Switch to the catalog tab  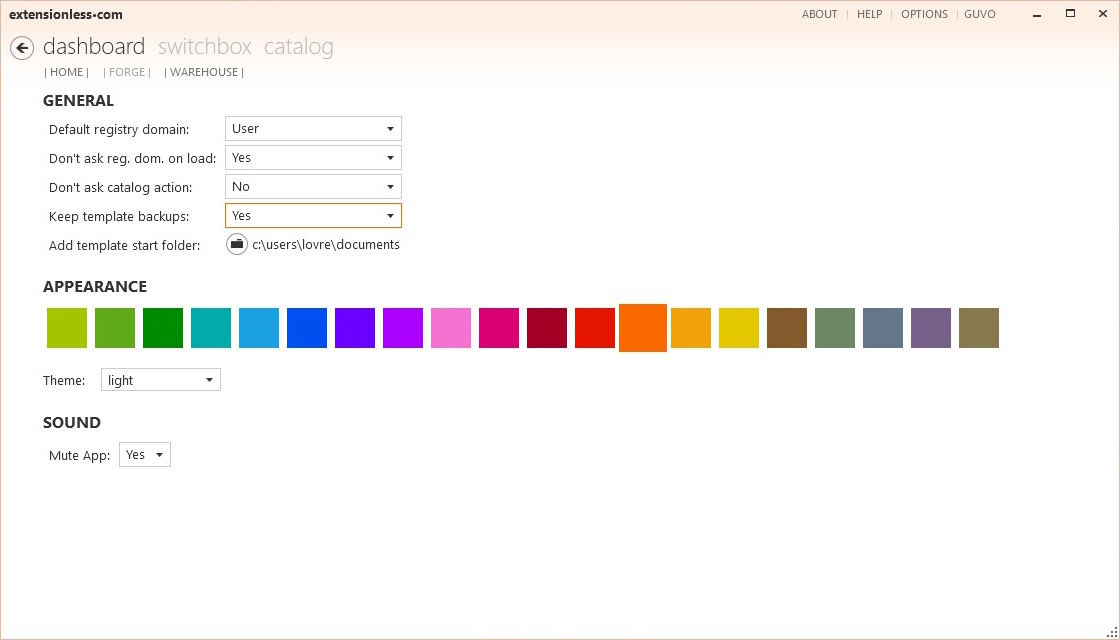[297, 46]
